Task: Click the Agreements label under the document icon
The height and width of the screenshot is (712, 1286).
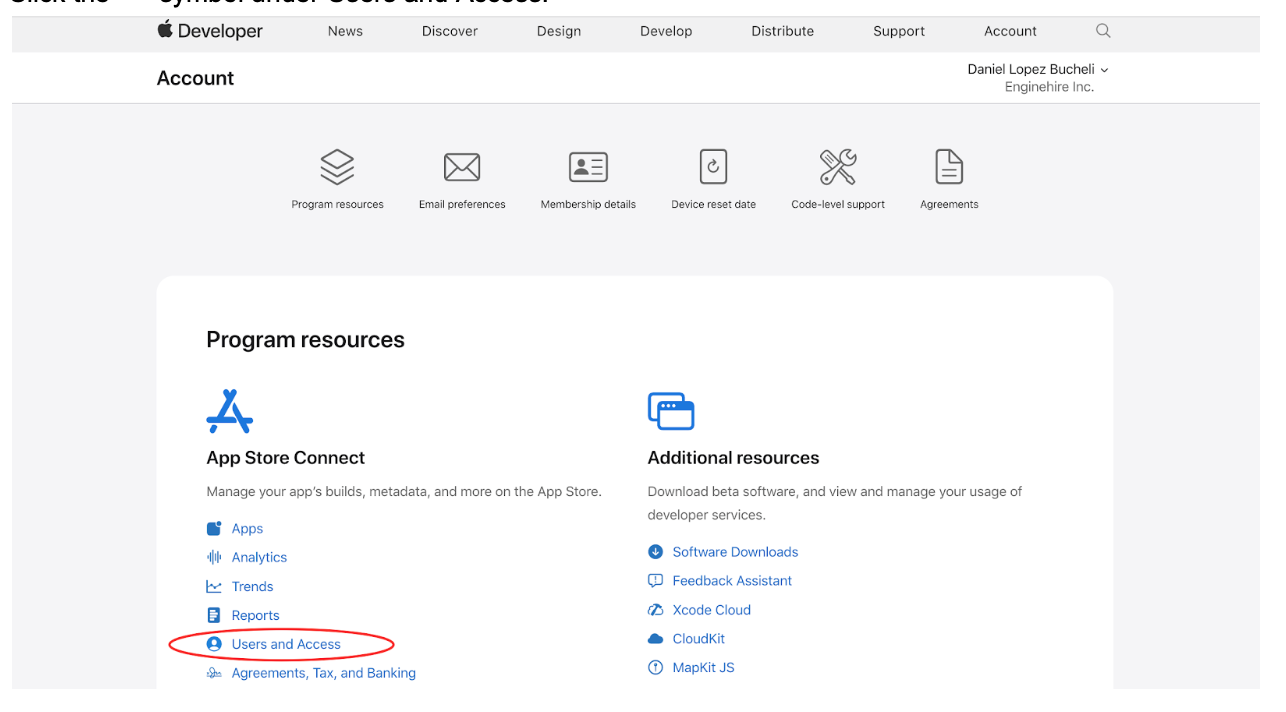Action: click(949, 205)
